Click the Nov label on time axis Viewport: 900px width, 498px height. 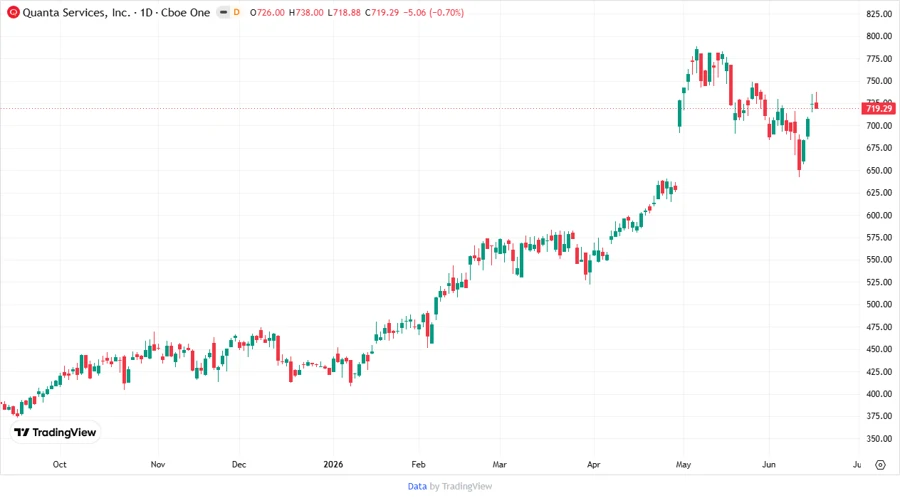pyautogui.click(x=158, y=465)
